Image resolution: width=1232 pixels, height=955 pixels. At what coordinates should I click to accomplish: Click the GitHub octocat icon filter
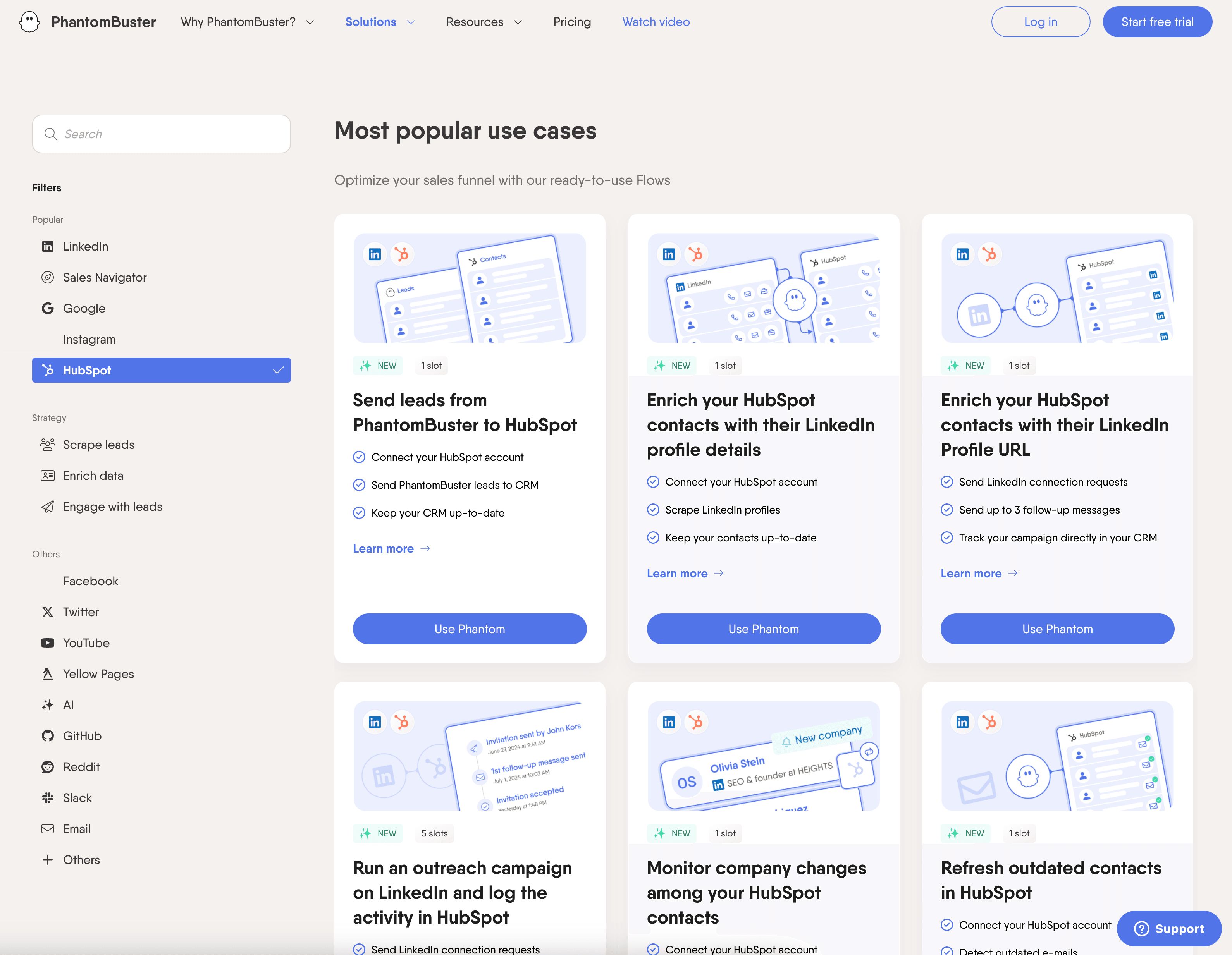48,736
